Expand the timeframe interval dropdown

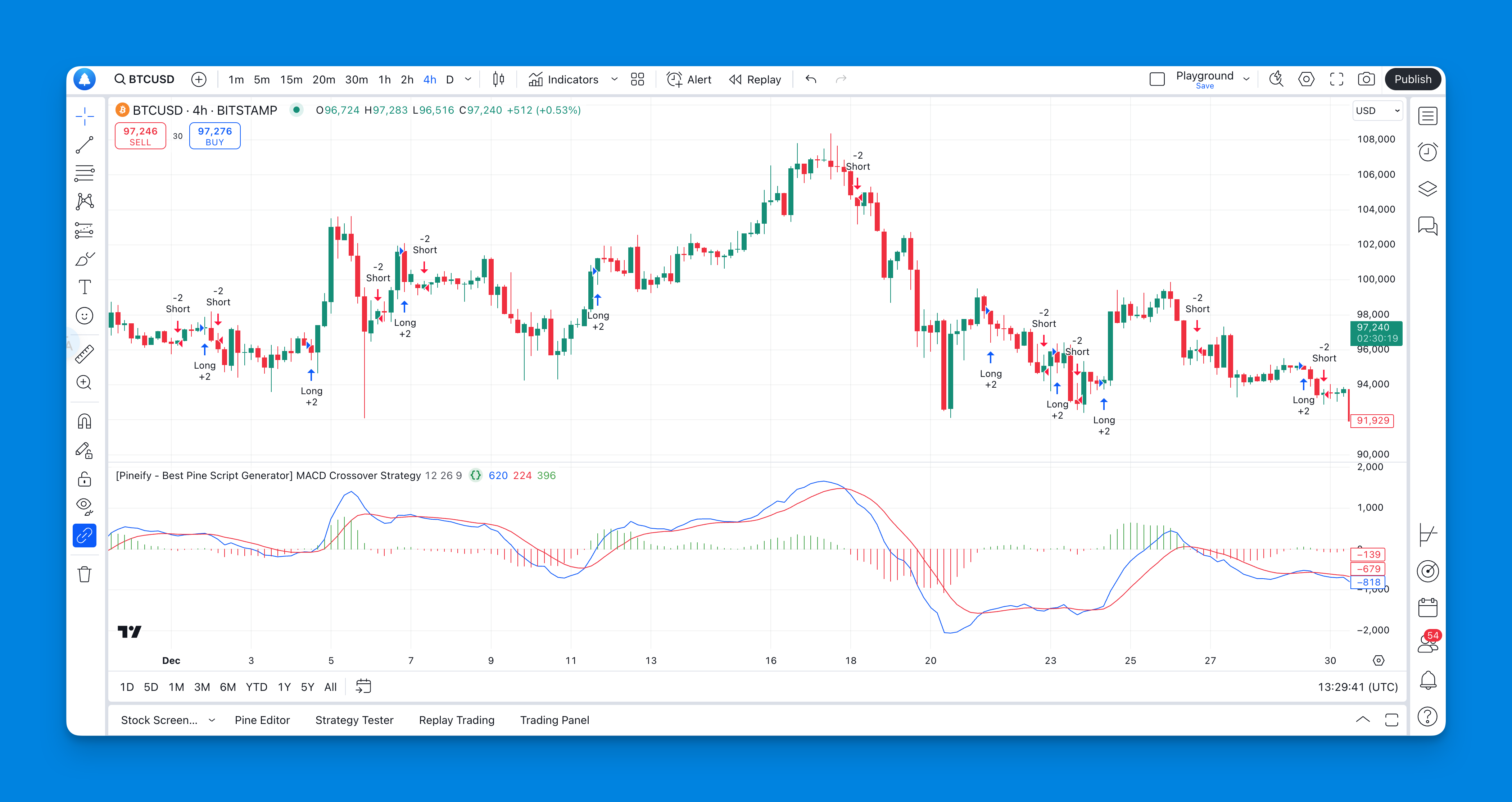[x=468, y=79]
